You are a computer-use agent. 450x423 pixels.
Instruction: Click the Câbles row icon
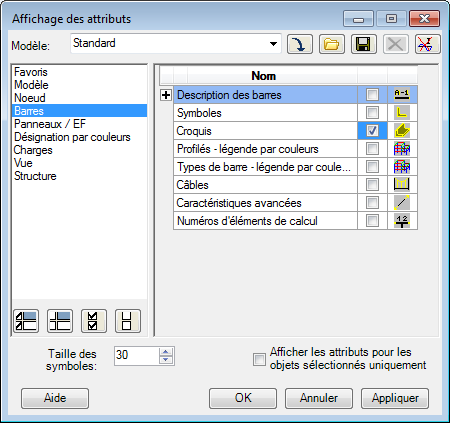402,184
